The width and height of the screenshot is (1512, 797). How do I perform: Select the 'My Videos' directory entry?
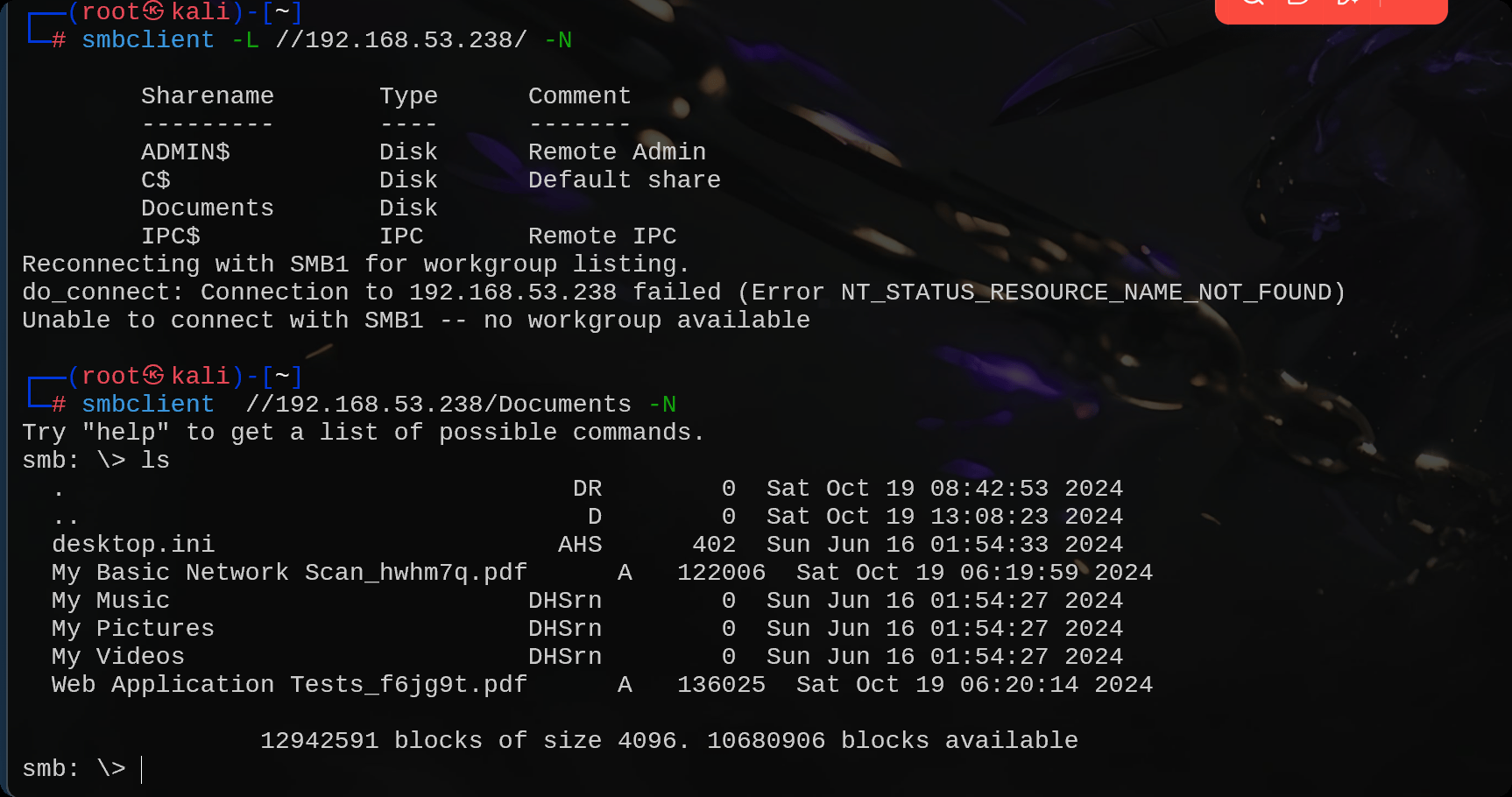coord(117,656)
